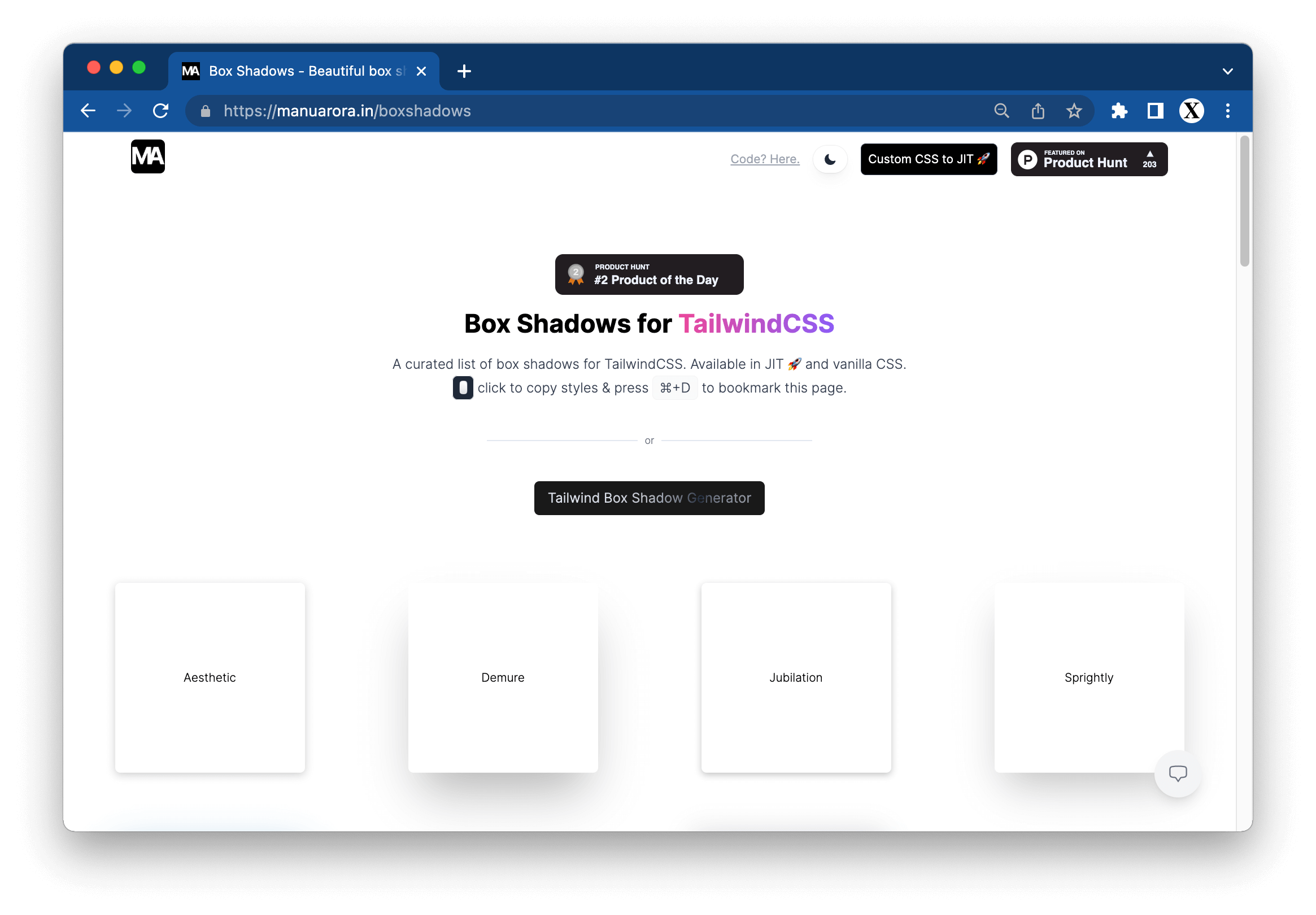
Task: Expand the tab search chevron
Action: click(x=1227, y=72)
